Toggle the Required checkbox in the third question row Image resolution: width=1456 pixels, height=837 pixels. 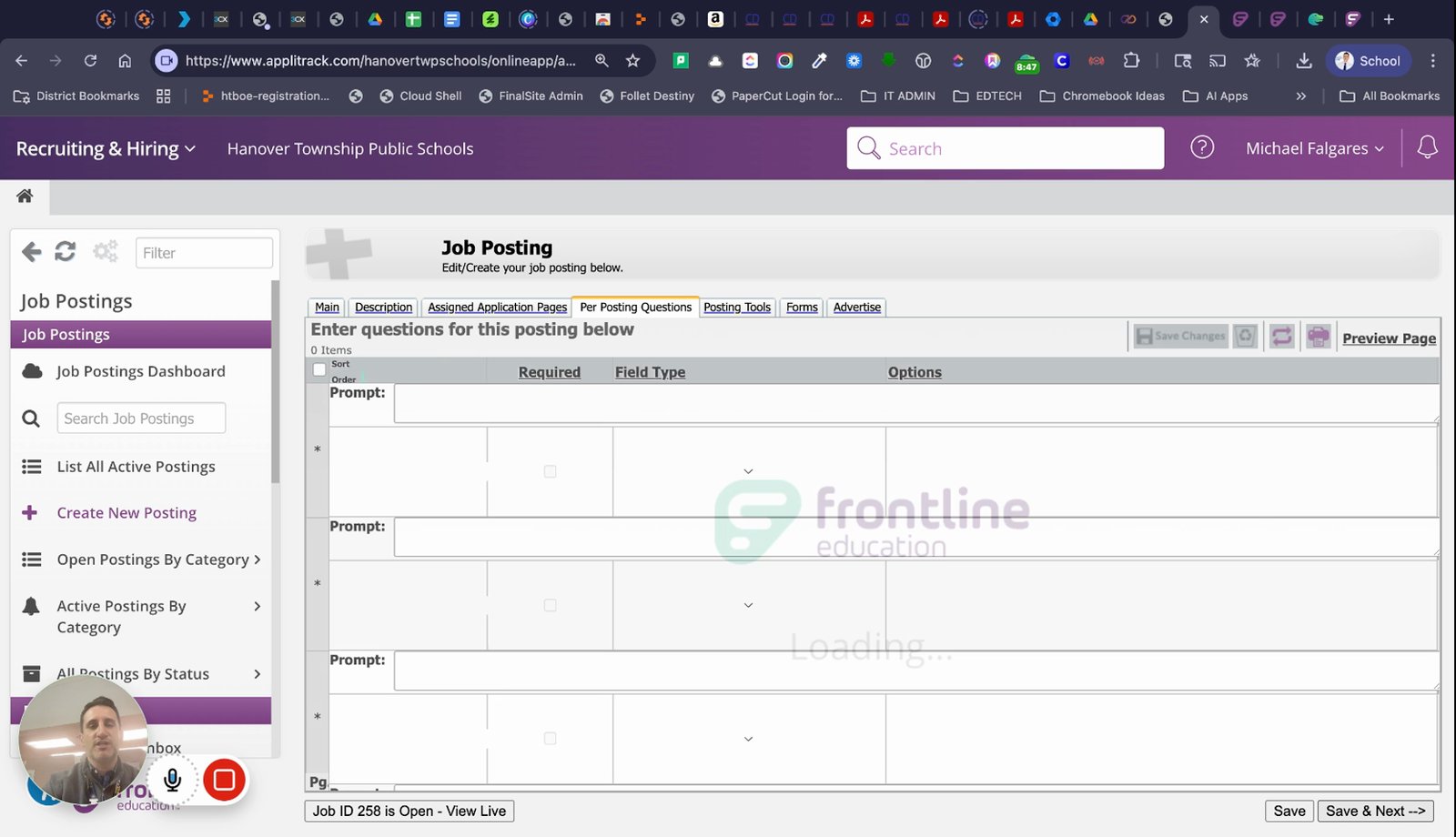[550, 739]
